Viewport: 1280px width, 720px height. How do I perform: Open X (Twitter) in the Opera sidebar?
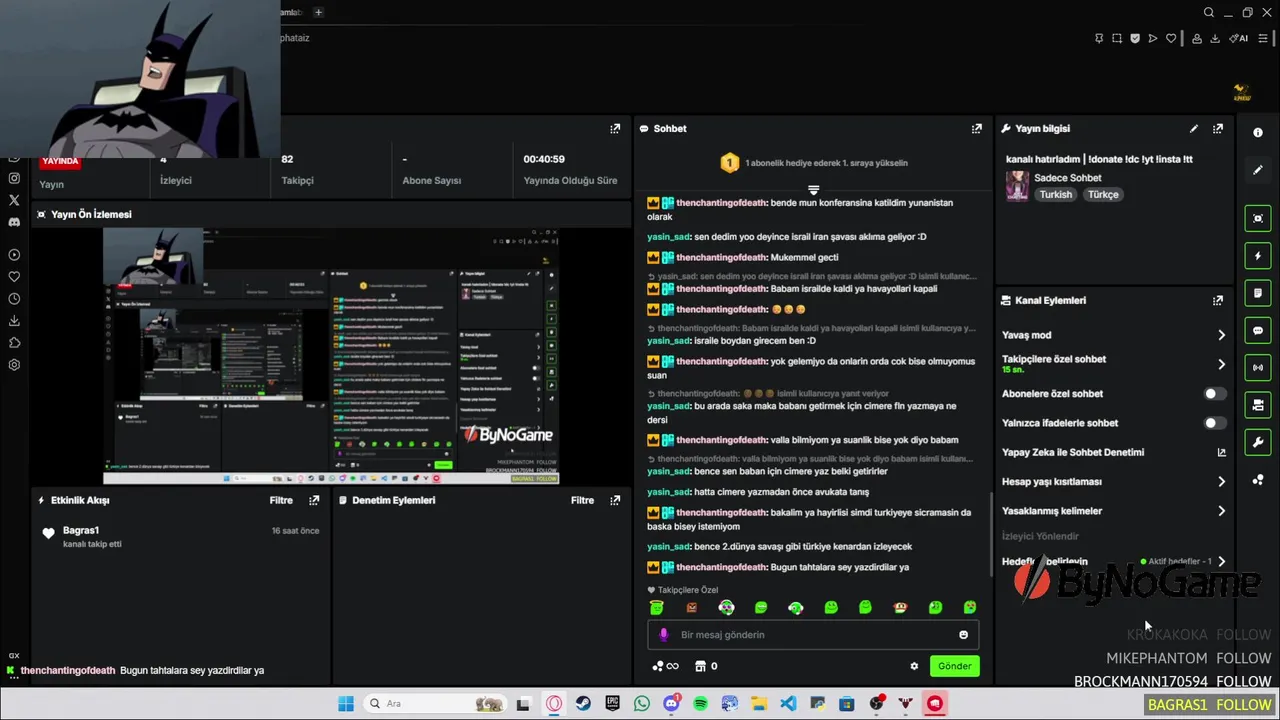(14, 200)
